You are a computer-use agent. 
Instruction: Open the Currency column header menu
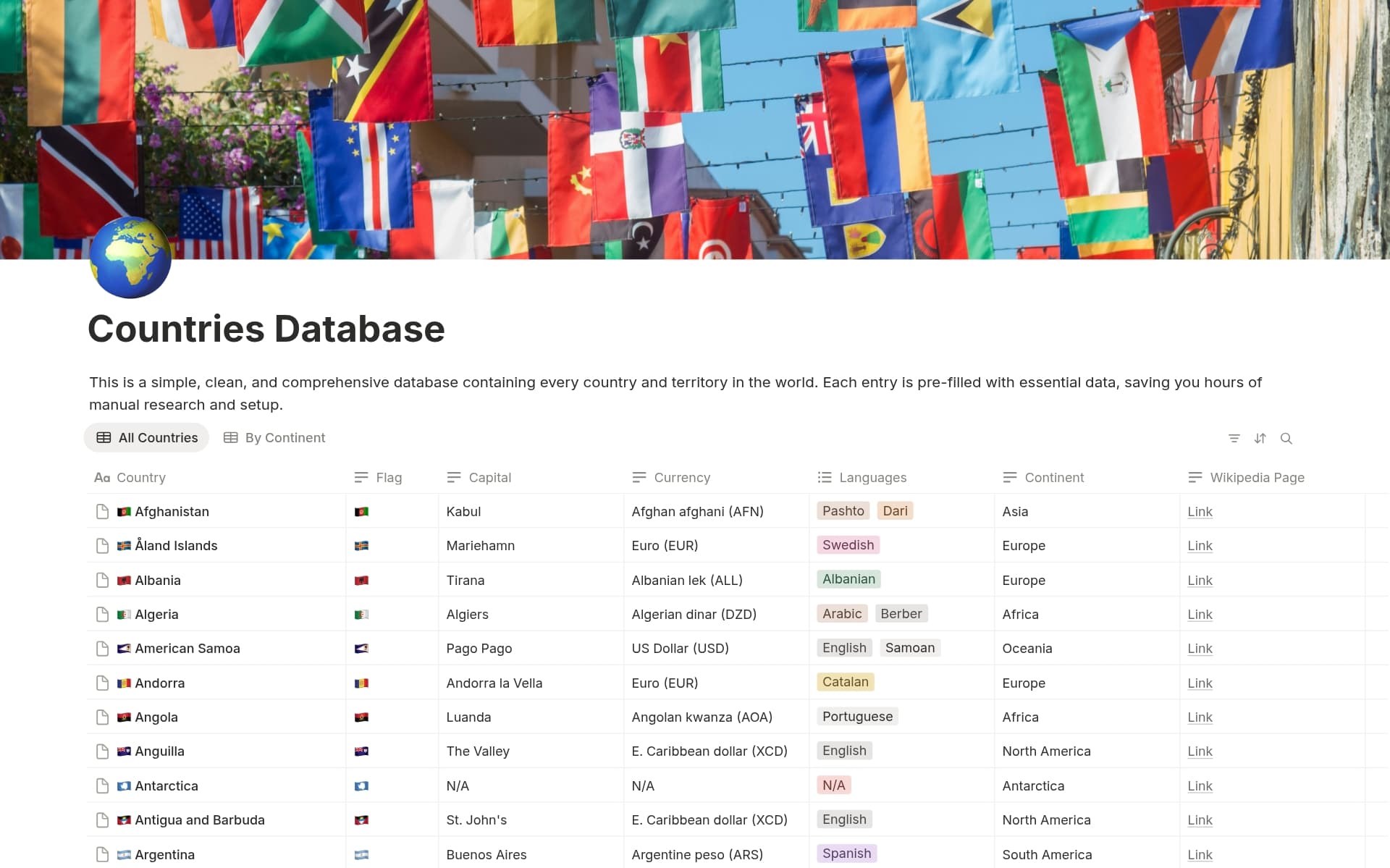pyautogui.click(x=681, y=477)
